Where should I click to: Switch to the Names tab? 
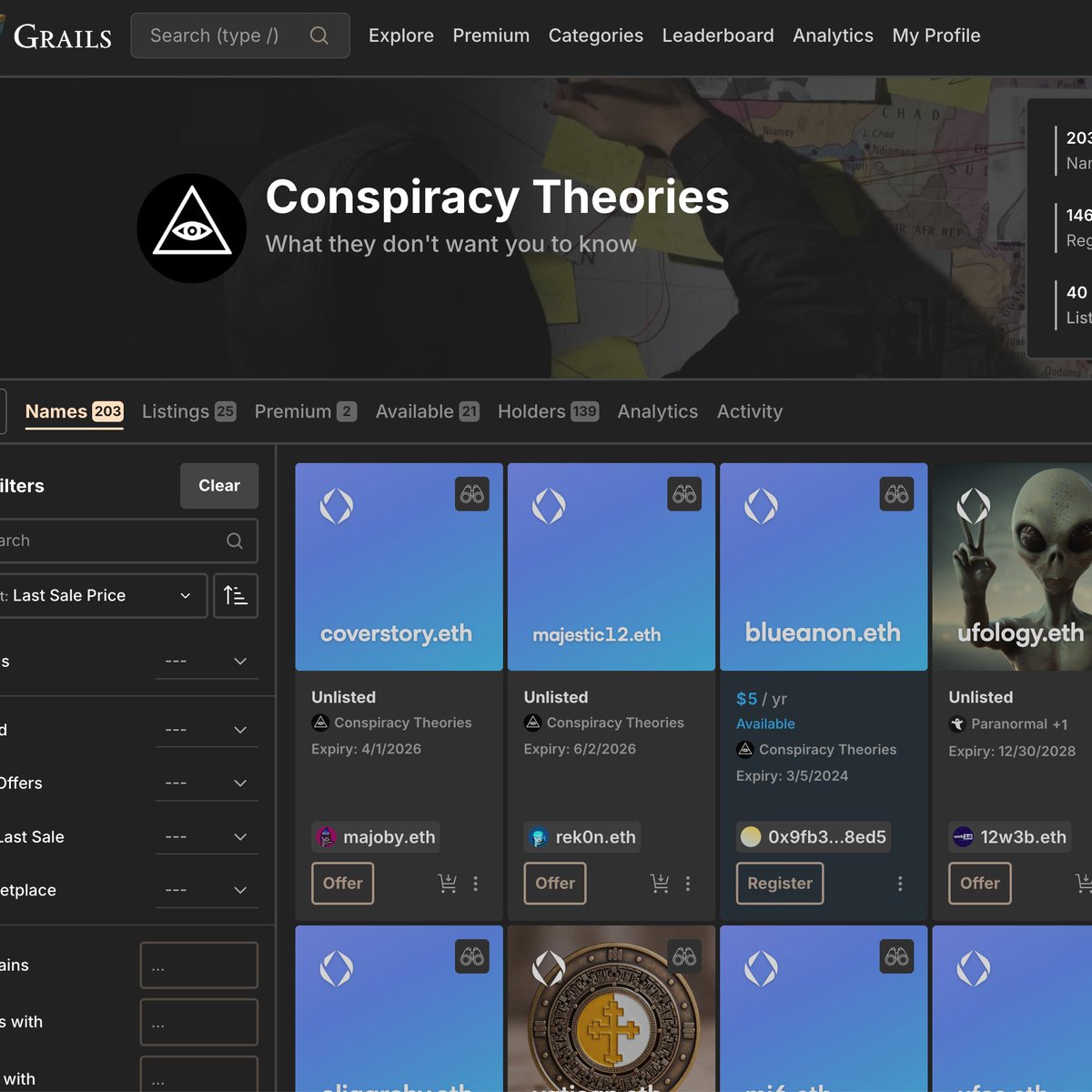(74, 411)
